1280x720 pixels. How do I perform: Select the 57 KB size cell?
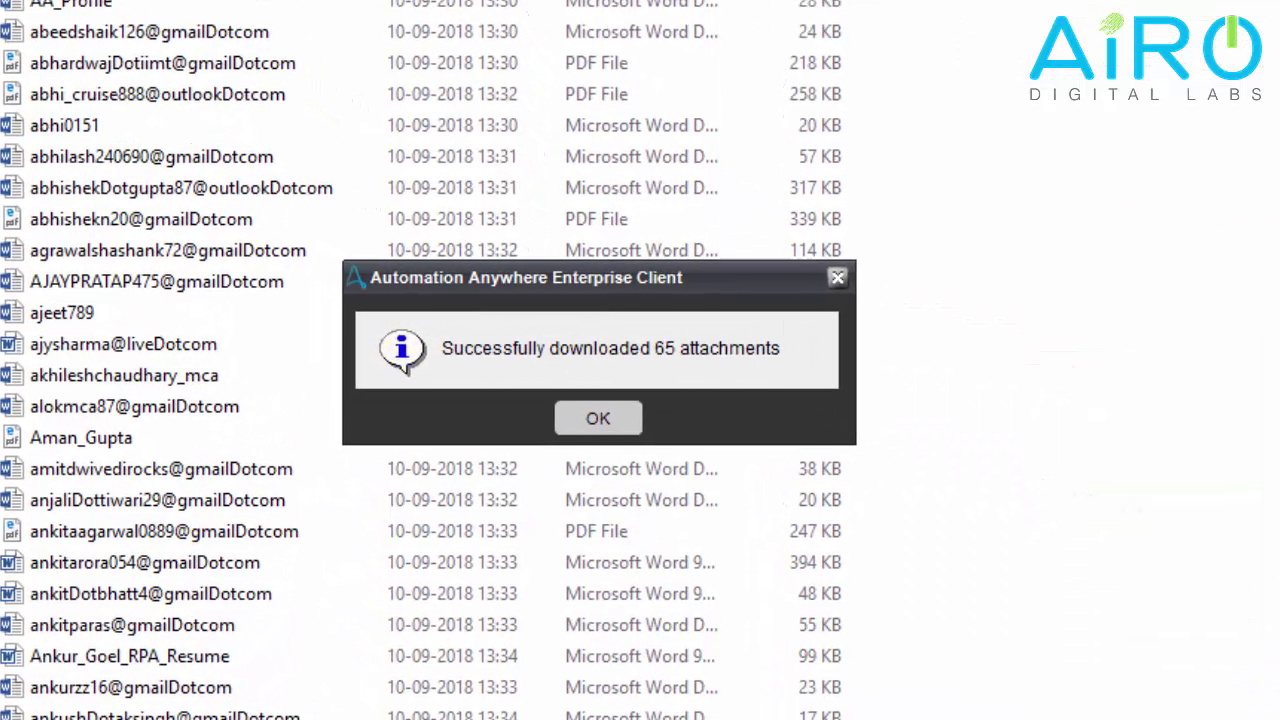(x=820, y=157)
